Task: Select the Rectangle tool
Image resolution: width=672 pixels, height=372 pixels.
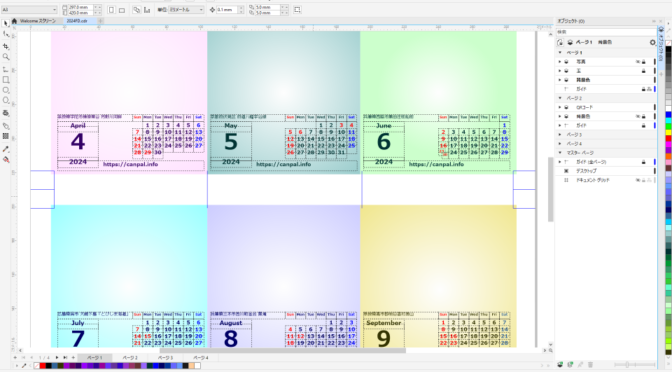Action: (x=6, y=80)
